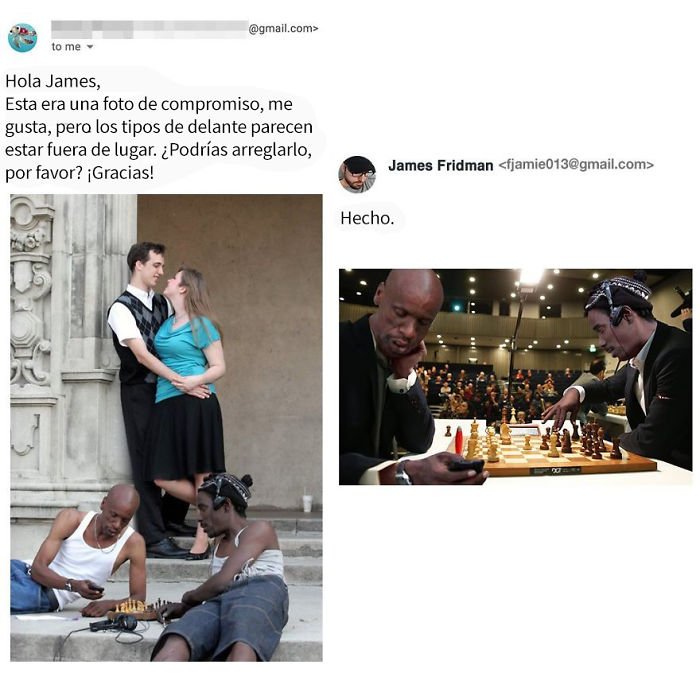
Task: Click the phone held in the tournament photo
Action: 467,466
